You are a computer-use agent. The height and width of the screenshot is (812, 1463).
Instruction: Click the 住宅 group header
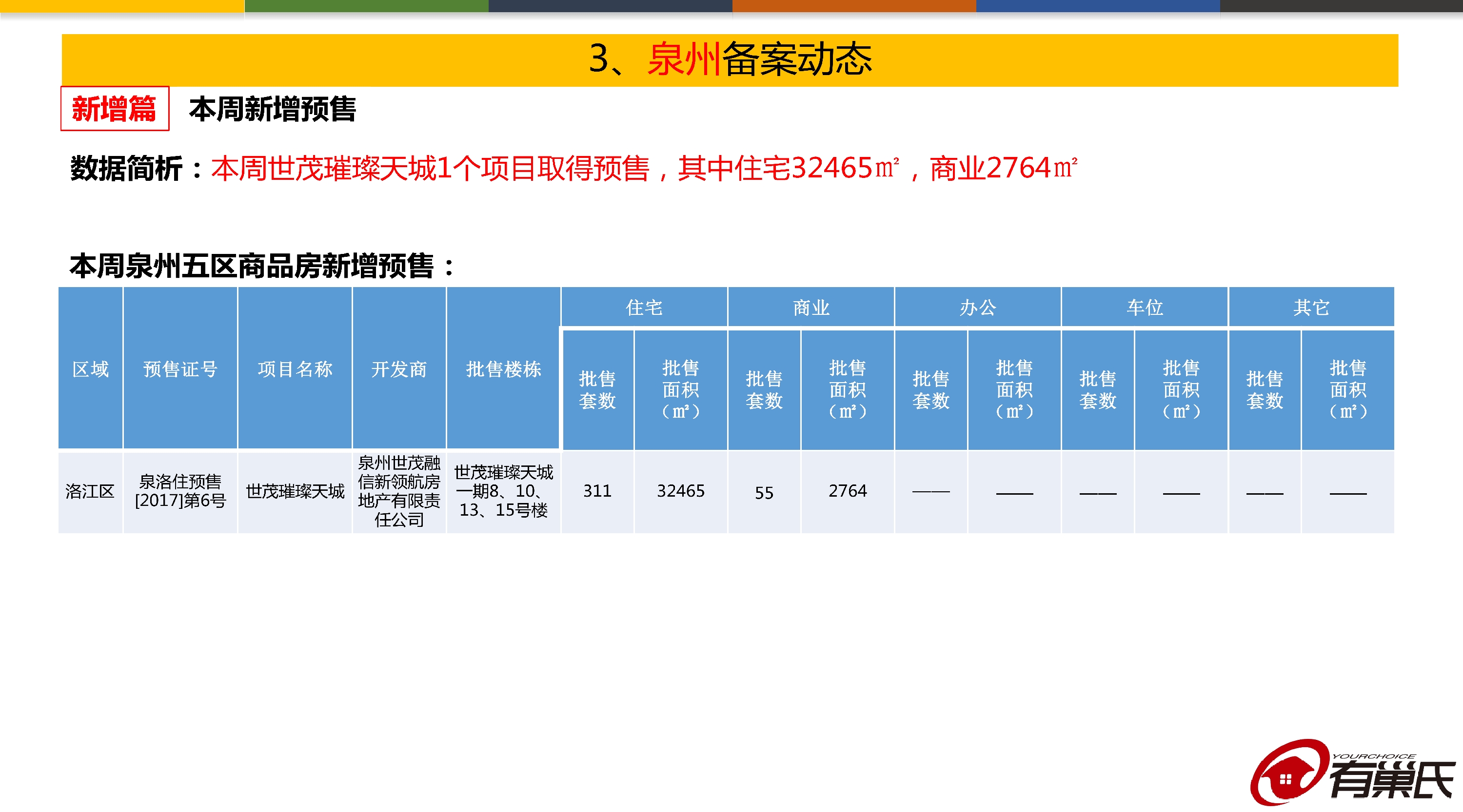pos(644,307)
